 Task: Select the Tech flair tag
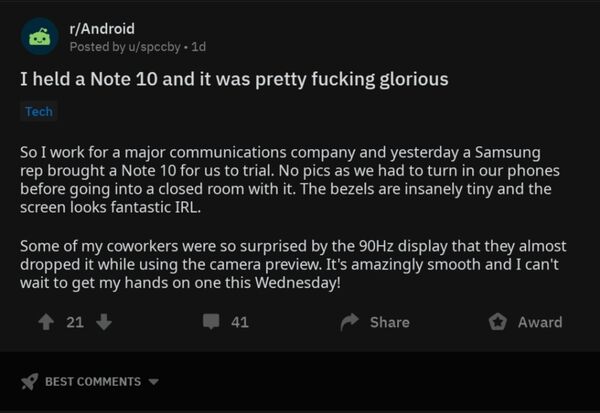[x=39, y=112]
